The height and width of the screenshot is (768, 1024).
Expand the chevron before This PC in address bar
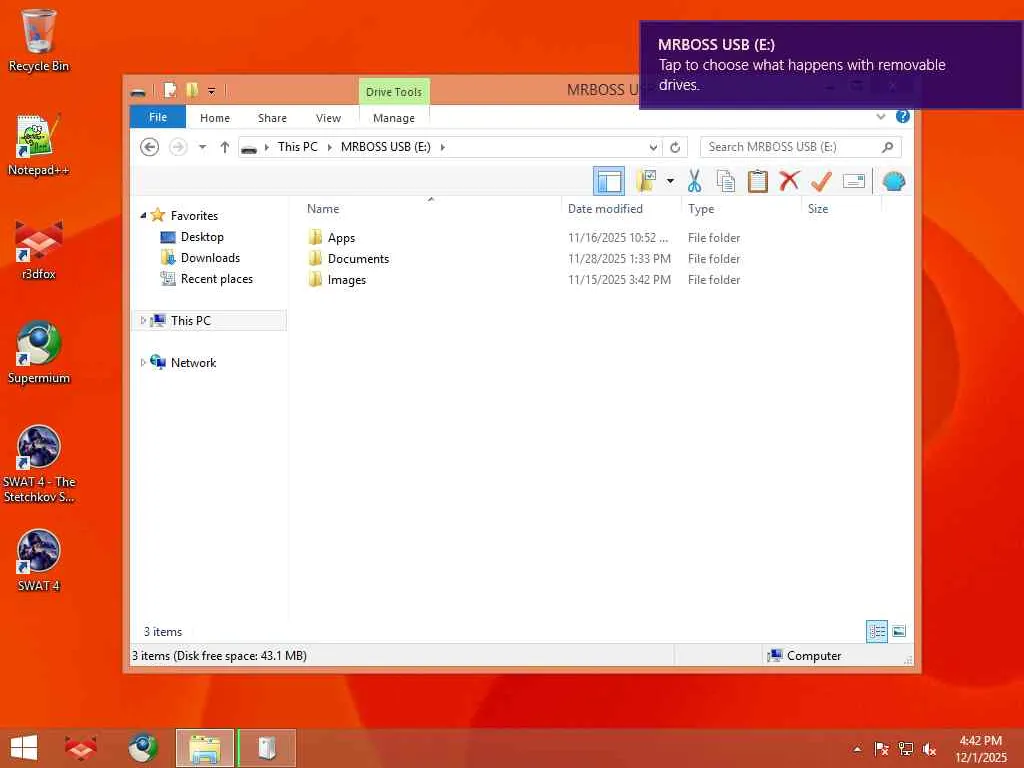266,147
